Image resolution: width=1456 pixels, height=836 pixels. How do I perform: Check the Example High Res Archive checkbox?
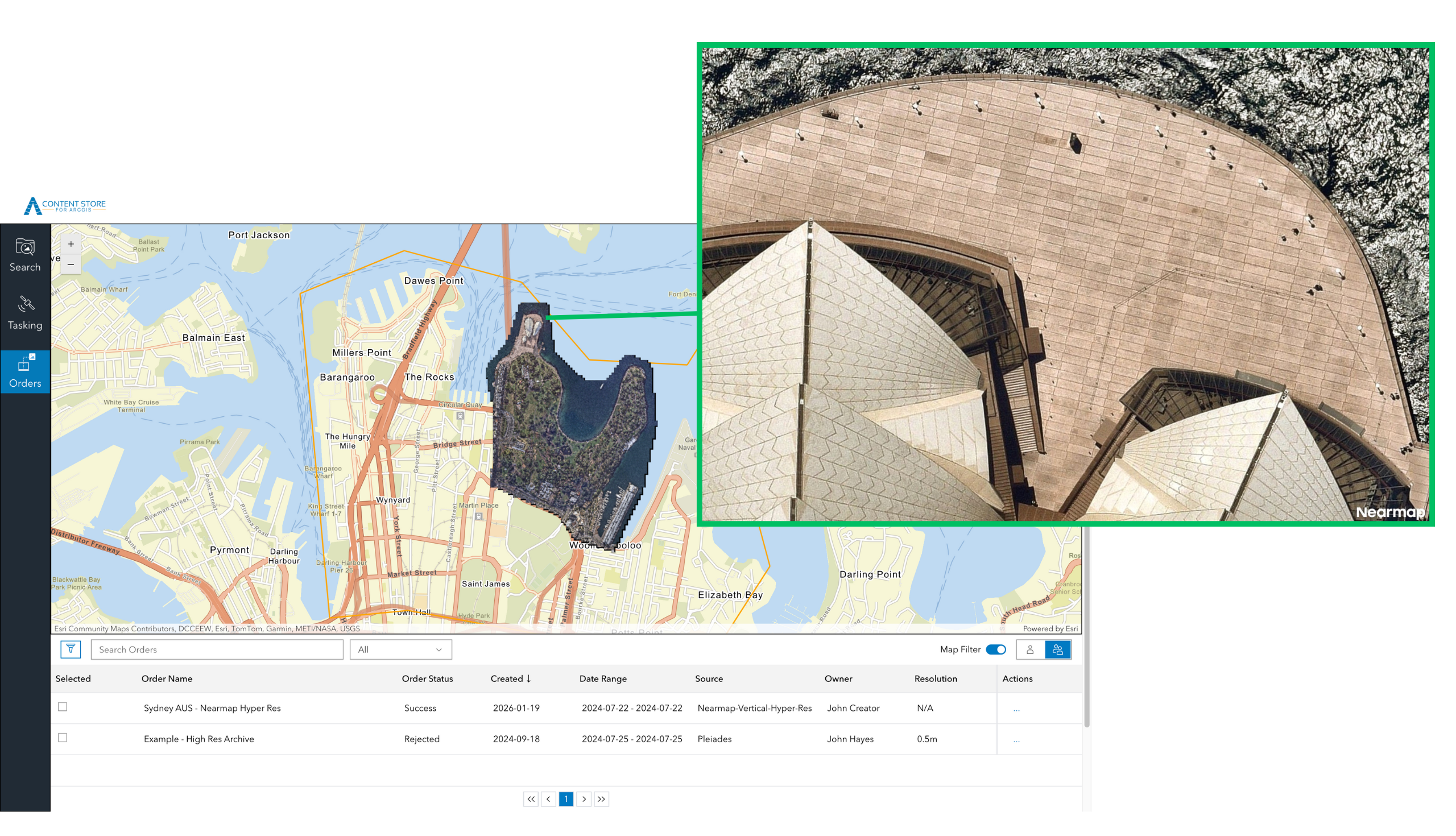click(x=63, y=738)
